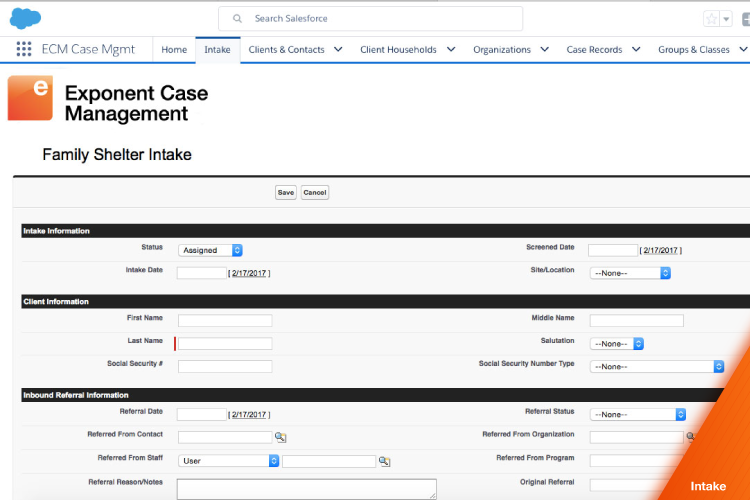750x500 pixels.
Task: Click the required Last Name field
Action: point(225,344)
